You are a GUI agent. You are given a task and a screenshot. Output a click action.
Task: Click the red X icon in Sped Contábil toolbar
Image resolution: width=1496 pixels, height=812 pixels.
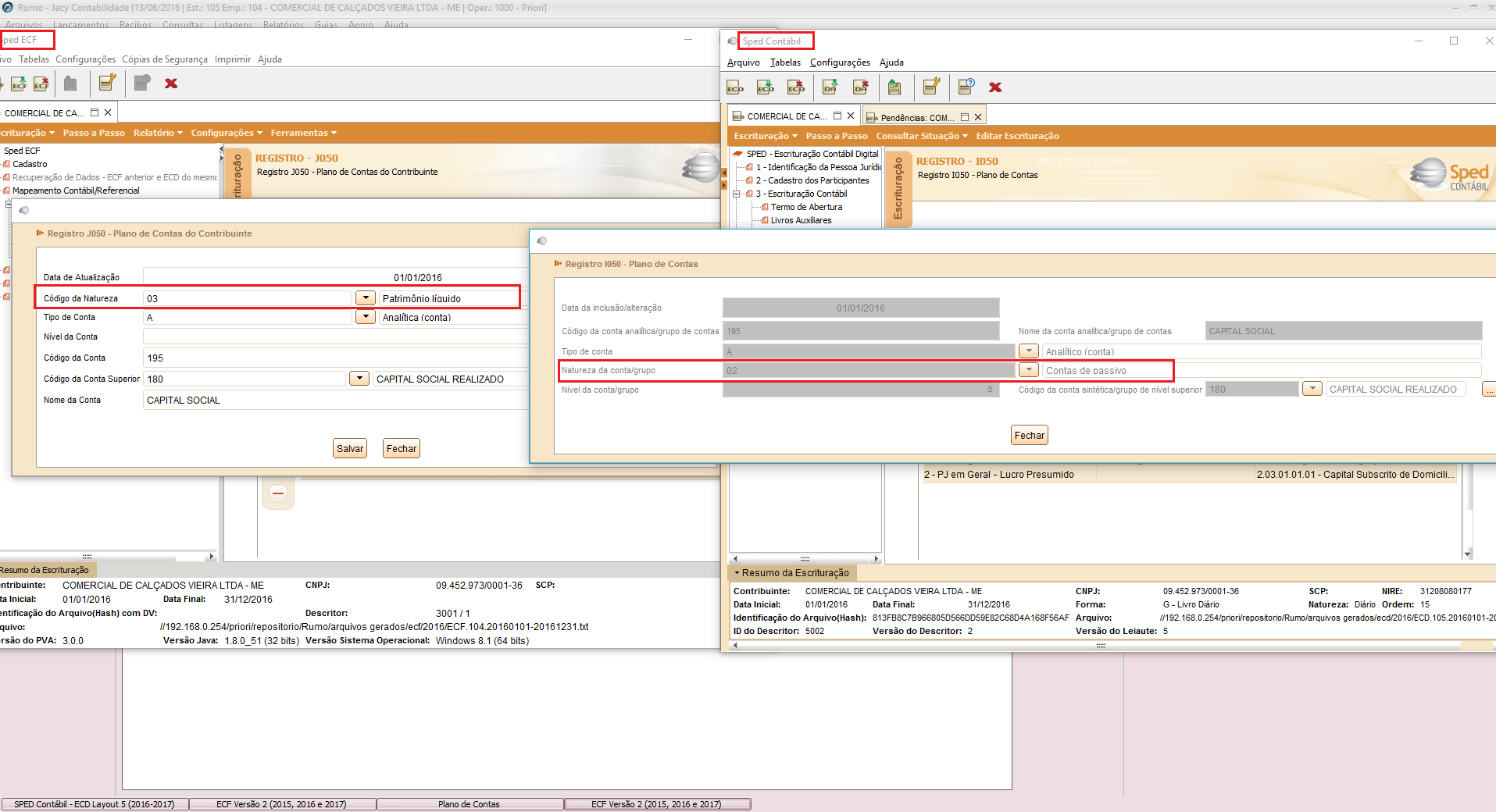pos(995,87)
